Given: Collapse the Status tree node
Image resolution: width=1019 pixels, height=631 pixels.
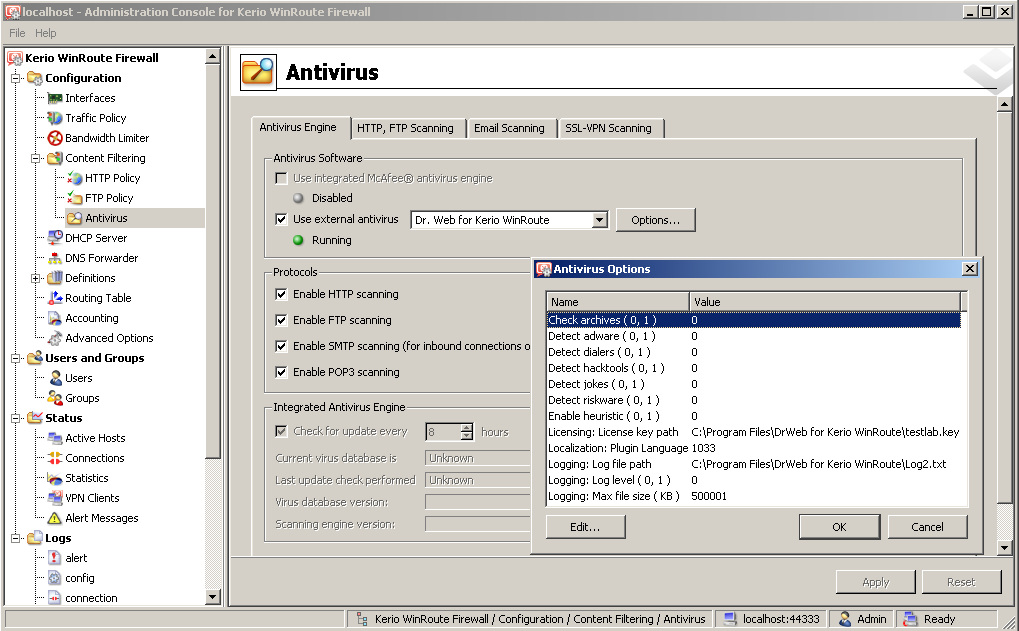Looking at the screenshot, I should click(16, 419).
